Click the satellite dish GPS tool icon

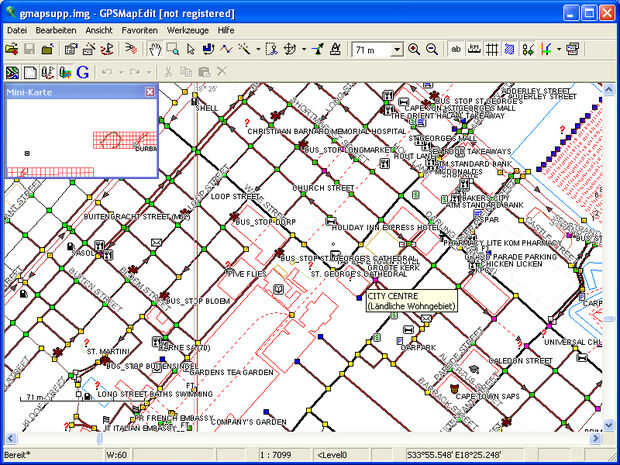tap(318, 49)
